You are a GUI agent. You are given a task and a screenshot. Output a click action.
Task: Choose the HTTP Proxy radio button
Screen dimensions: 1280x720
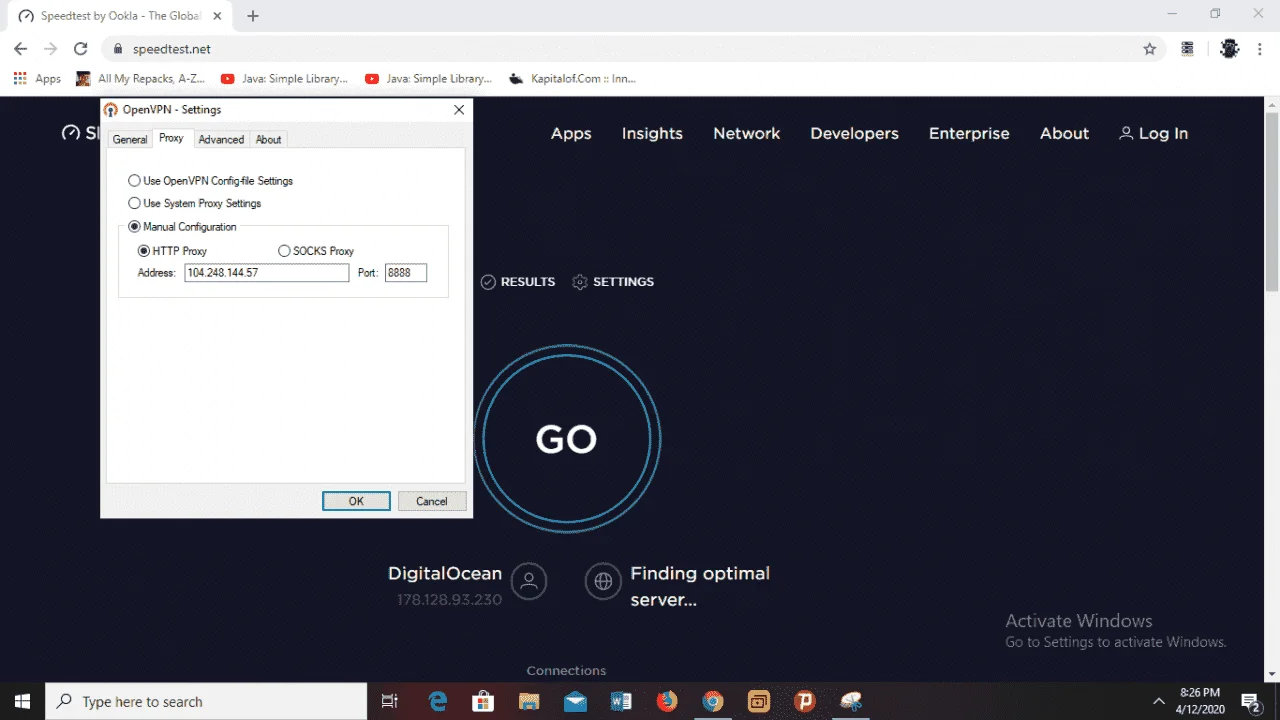coord(144,251)
